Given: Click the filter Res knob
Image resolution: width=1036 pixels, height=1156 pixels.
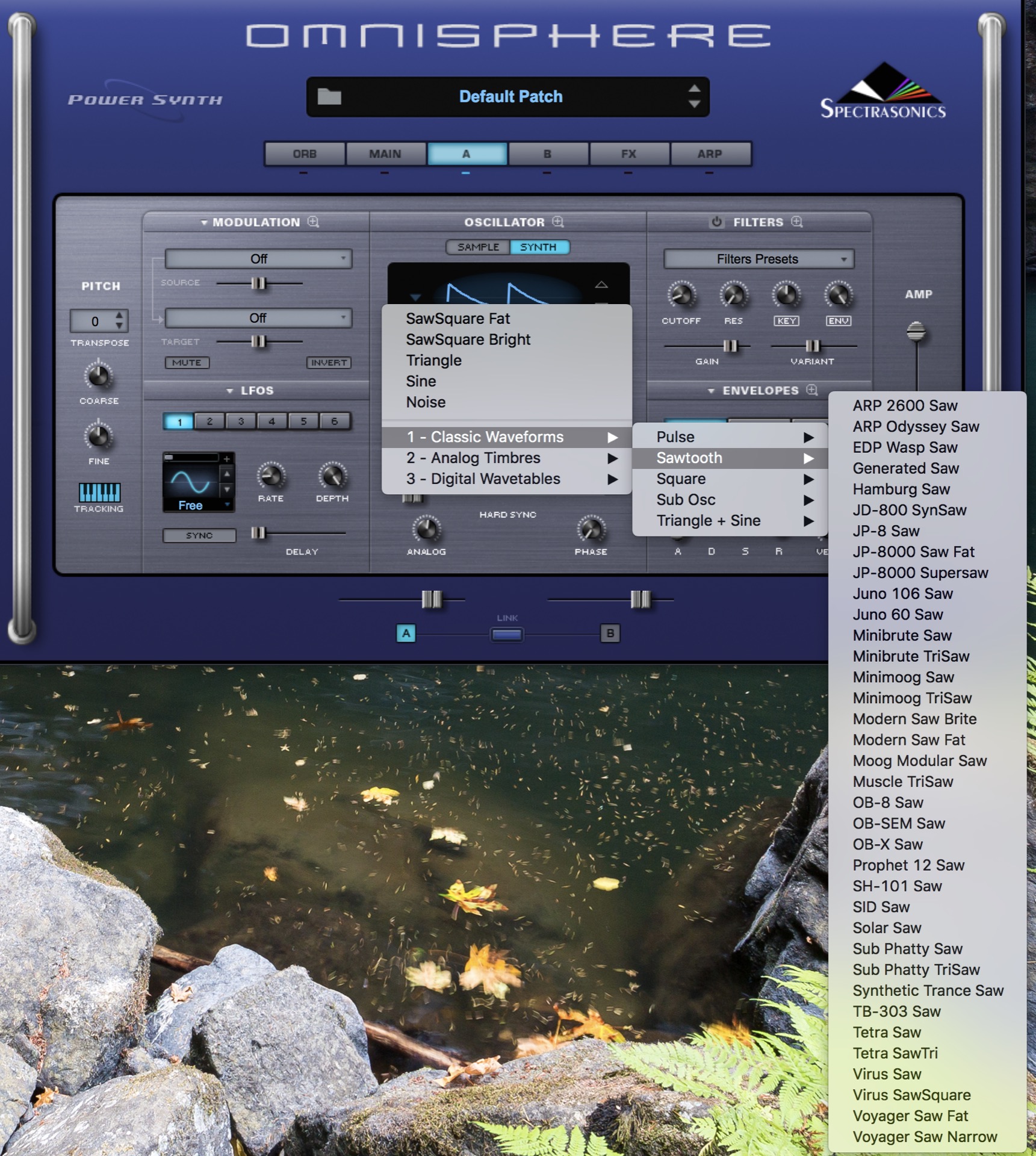Looking at the screenshot, I should pyautogui.click(x=734, y=295).
